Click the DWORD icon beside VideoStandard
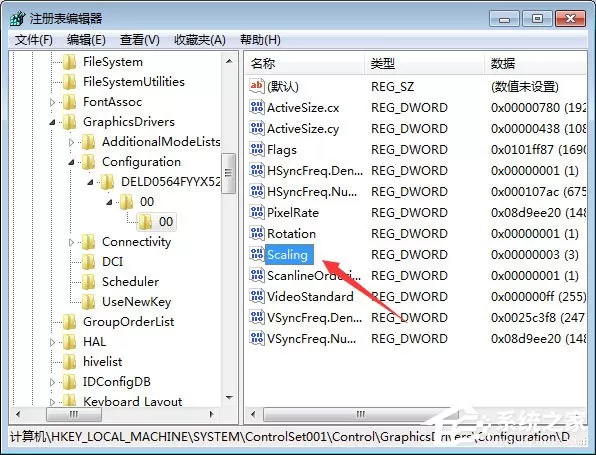 click(257, 296)
